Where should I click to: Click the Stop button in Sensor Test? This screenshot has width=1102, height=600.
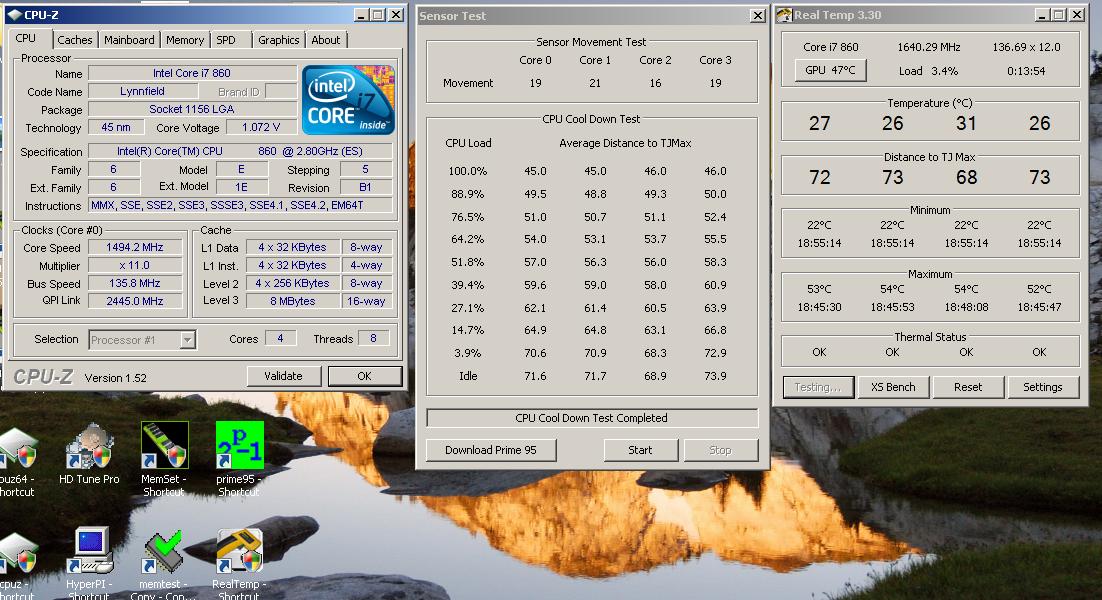tap(720, 450)
